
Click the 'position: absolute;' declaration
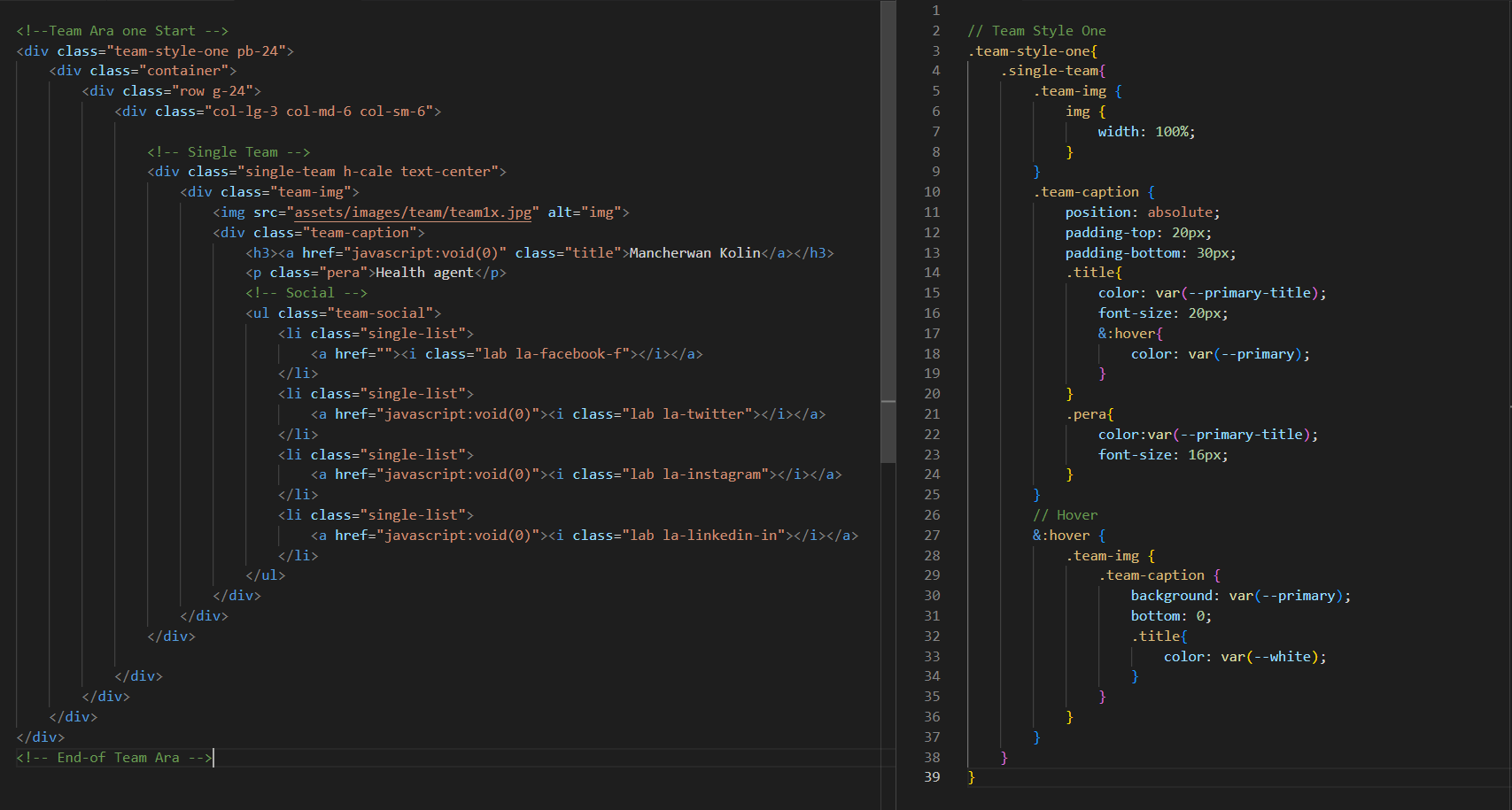point(1143,212)
